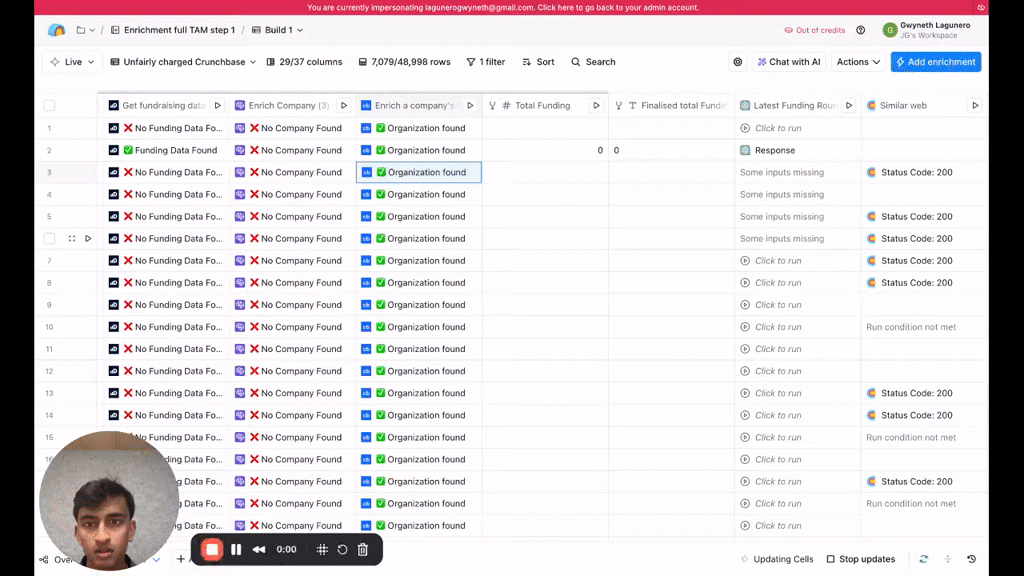
Task: Click the stop recording button
Action: click(212, 549)
